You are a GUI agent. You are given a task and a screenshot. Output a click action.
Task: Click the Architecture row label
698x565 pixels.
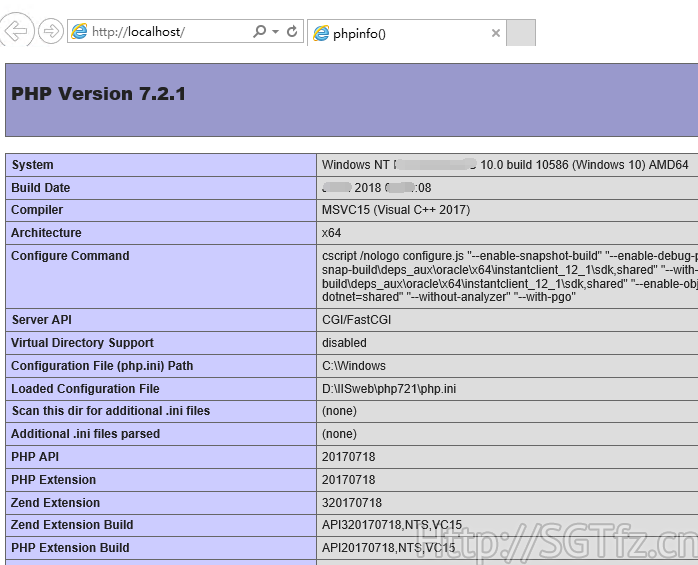tap(46, 233)
